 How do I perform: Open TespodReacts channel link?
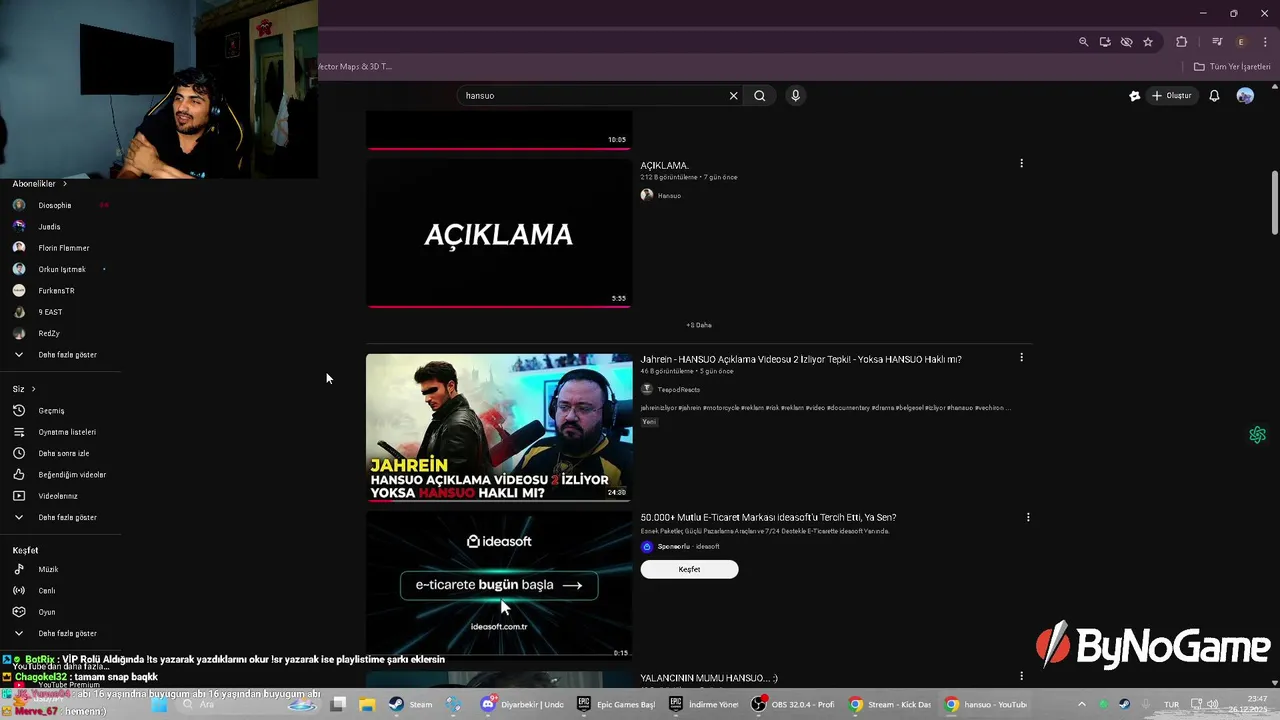[678, 390]
